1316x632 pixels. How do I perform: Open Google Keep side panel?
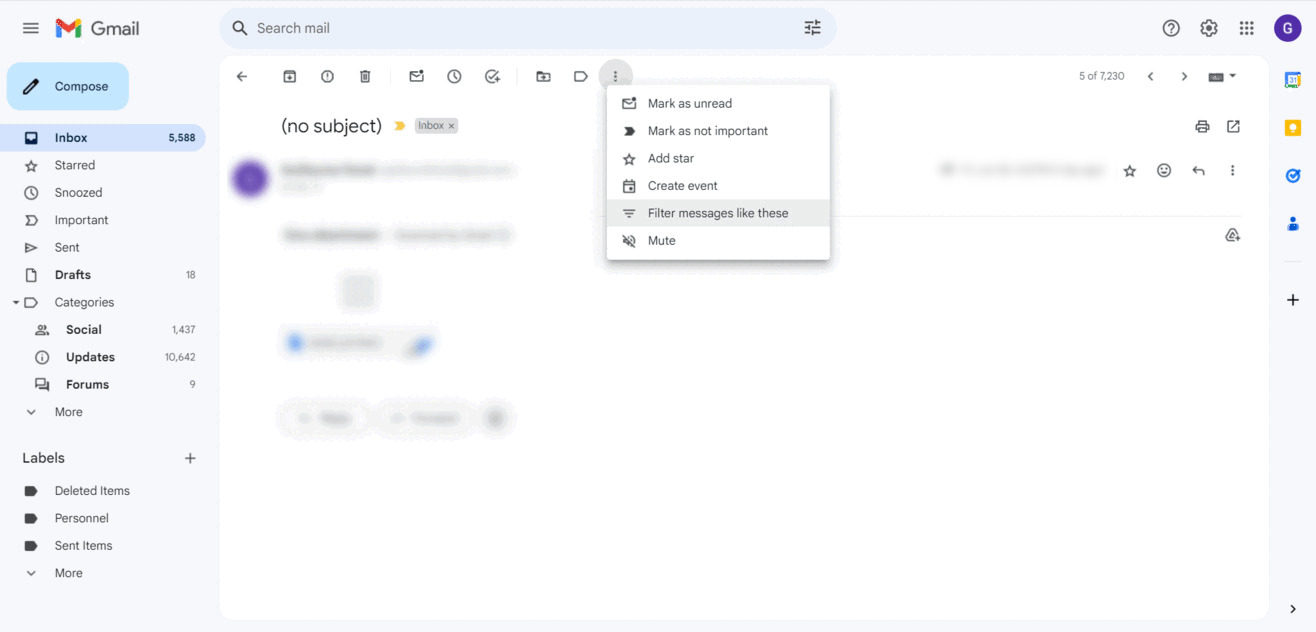pos(1293,128)
